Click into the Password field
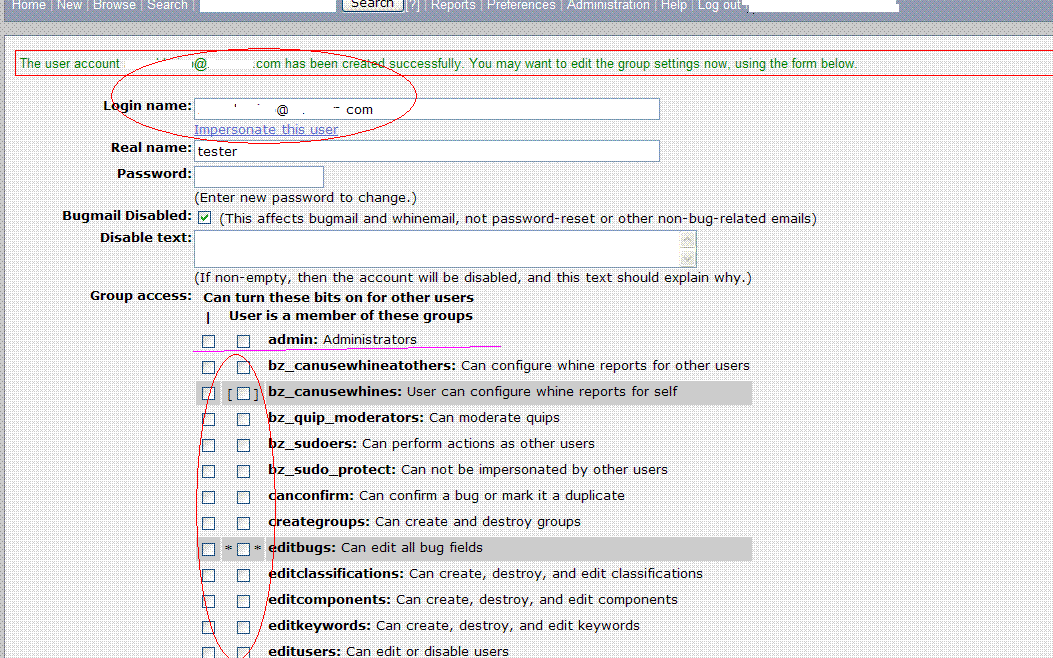 (259, 177)
